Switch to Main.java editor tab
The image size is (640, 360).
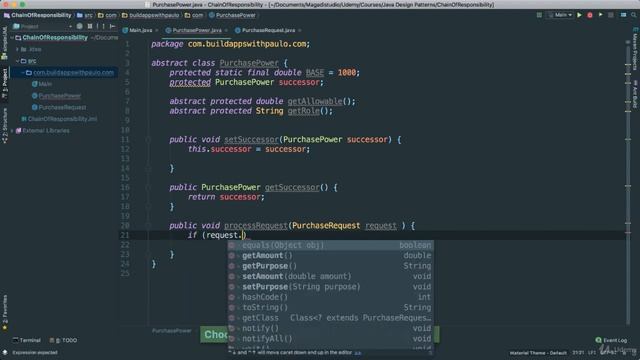(137, 30)
